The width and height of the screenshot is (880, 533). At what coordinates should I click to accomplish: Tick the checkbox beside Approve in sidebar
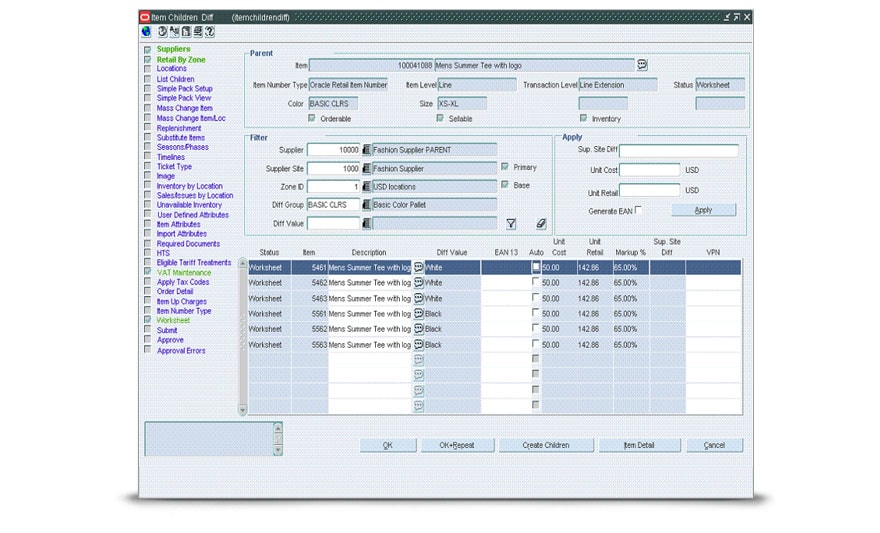tap(148, 340)
